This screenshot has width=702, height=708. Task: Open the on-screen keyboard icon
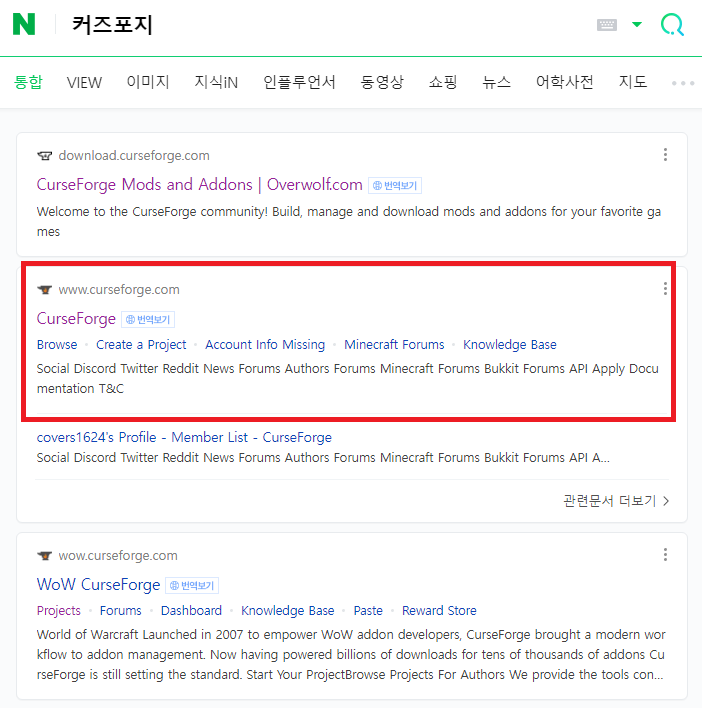(x=607, y=24)
